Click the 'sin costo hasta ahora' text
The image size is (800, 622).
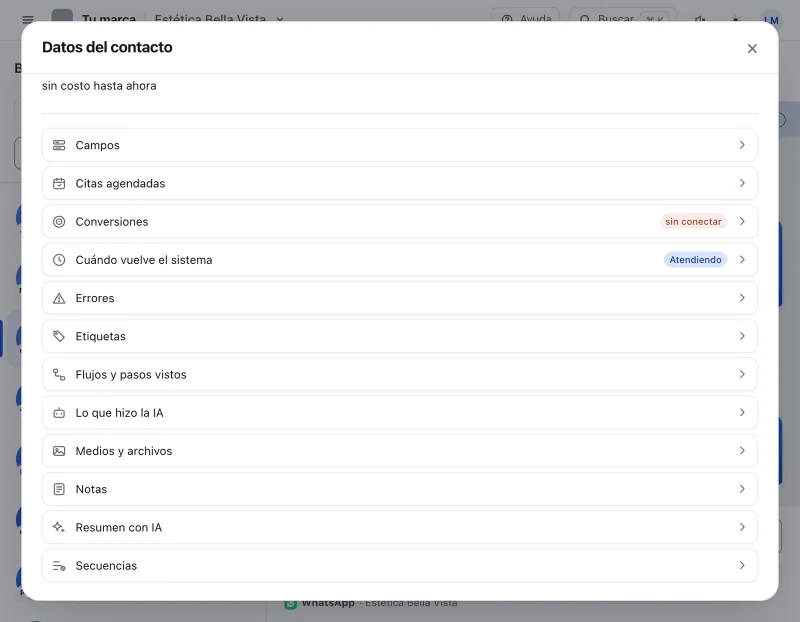[x=99, y=86]
